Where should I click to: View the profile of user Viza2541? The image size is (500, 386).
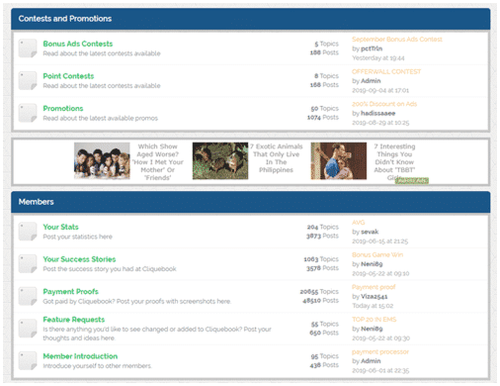pos(374,296)
